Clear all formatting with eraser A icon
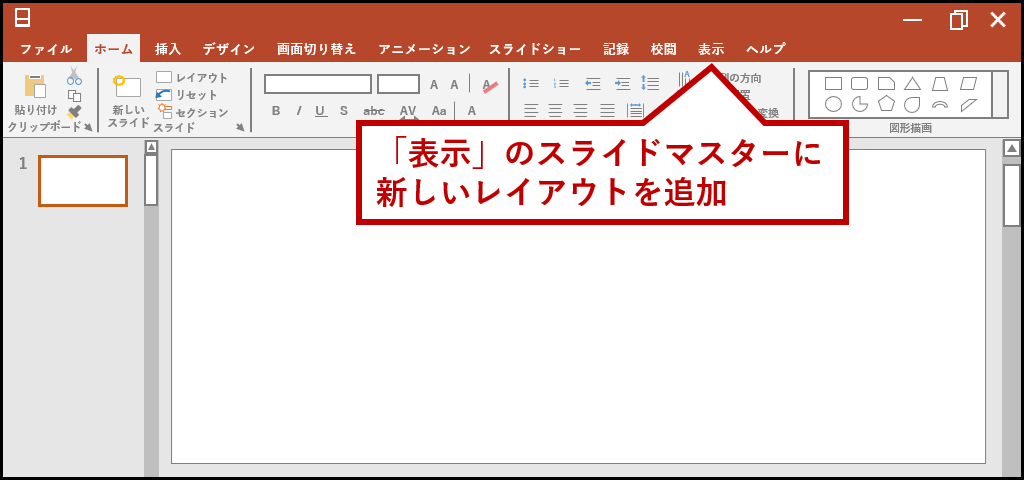Viewport: 1024px width, 480px height. coord(490,85)
